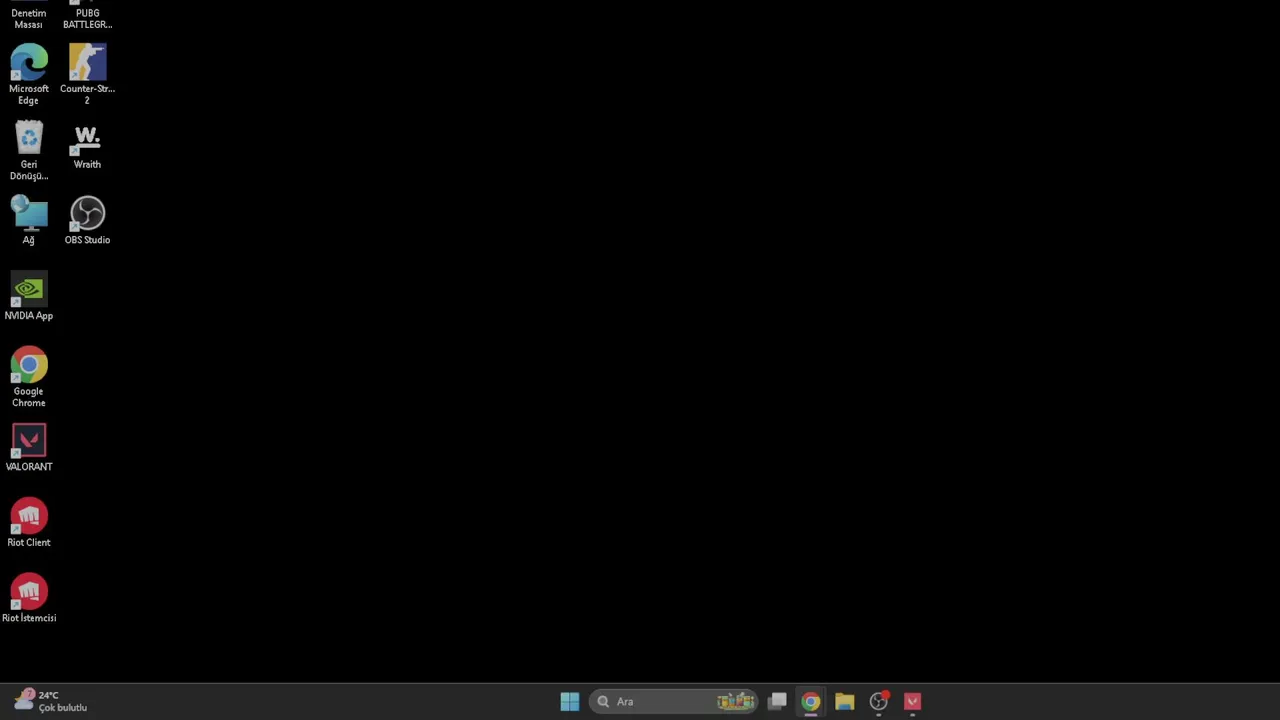The width and height of the screenshot is (1280, 720).
Task: Switch to Google Chrome in the taskbar
Action: [x=811, y=702]
